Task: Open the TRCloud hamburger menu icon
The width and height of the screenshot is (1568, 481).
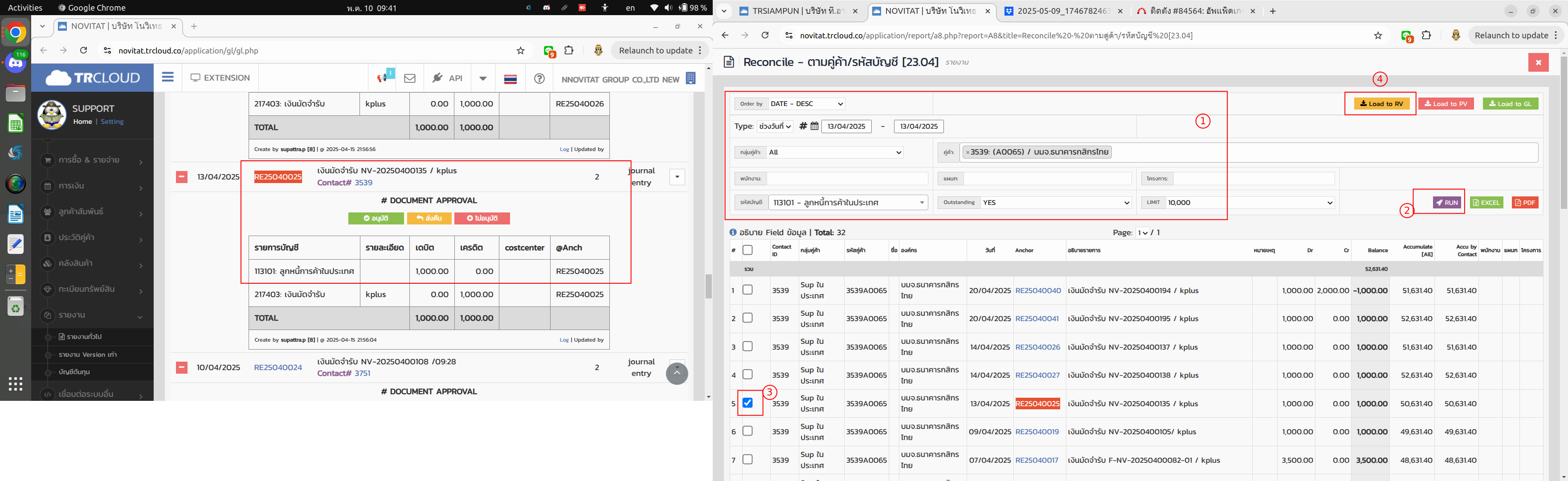Action: (x=167, y=77)
